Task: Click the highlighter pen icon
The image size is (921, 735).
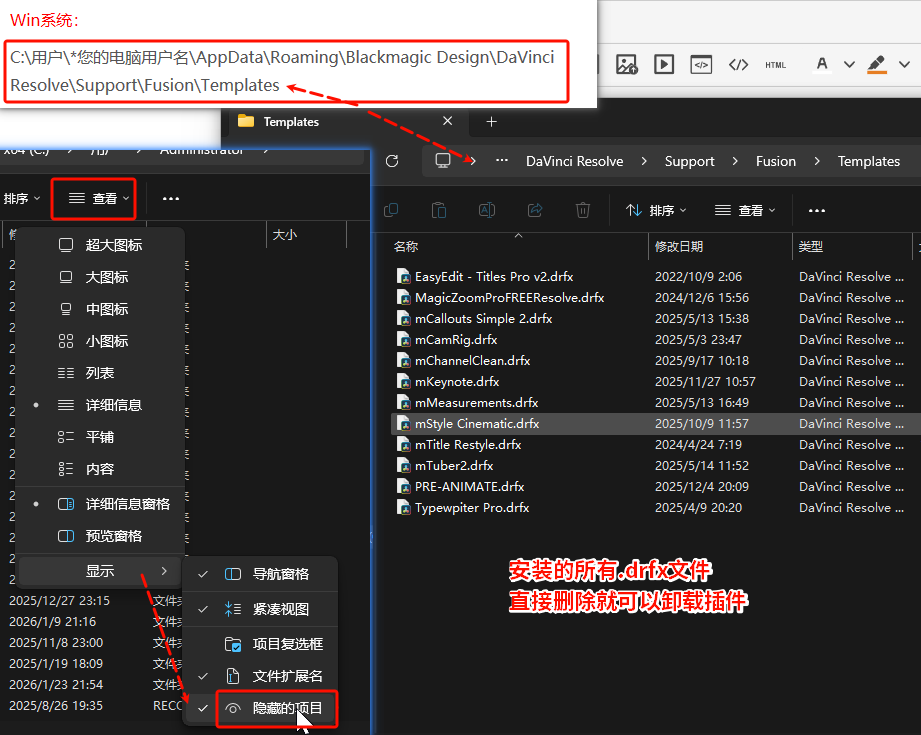Action: point(876,63)
